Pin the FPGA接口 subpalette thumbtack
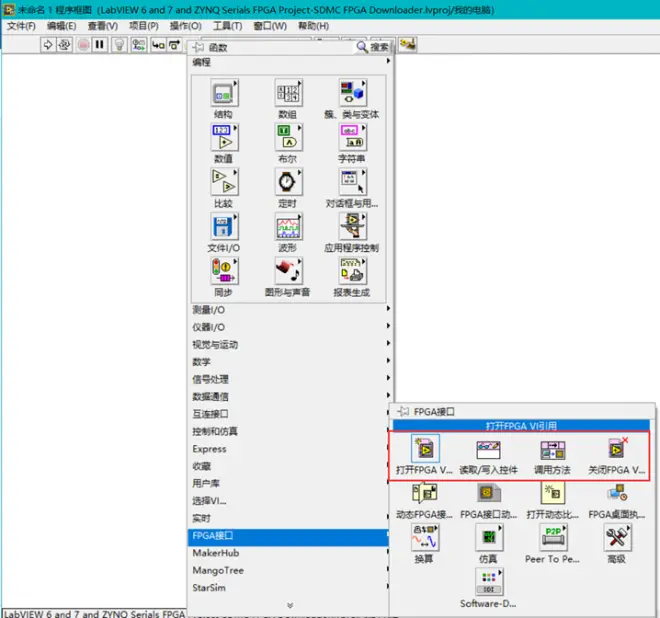 pos(403,411)
